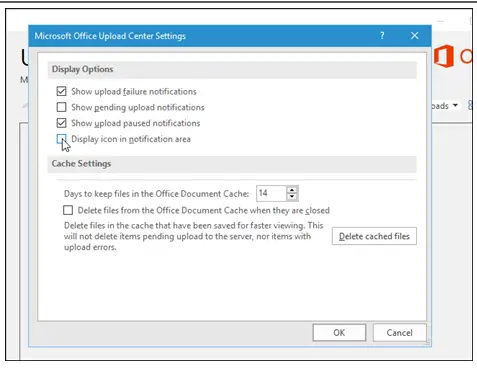The height and width of the screenshot is (368, 477).
Task: Click the dialog resize grip corner
Action: 428,342
